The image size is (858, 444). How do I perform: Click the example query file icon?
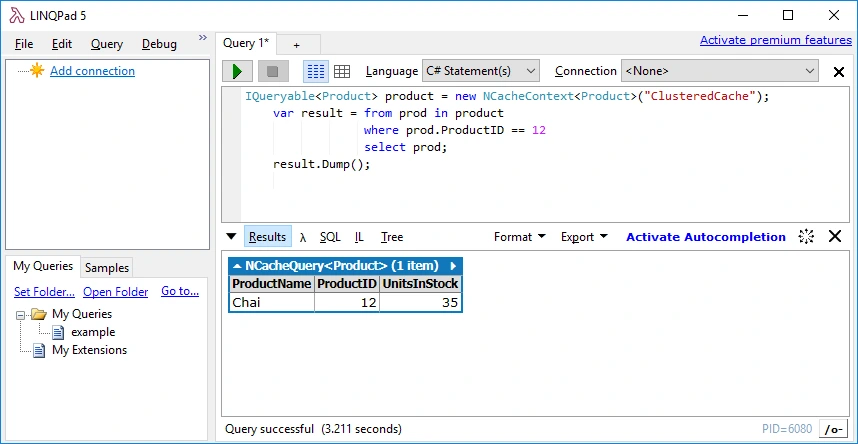[x=58, y=332]
